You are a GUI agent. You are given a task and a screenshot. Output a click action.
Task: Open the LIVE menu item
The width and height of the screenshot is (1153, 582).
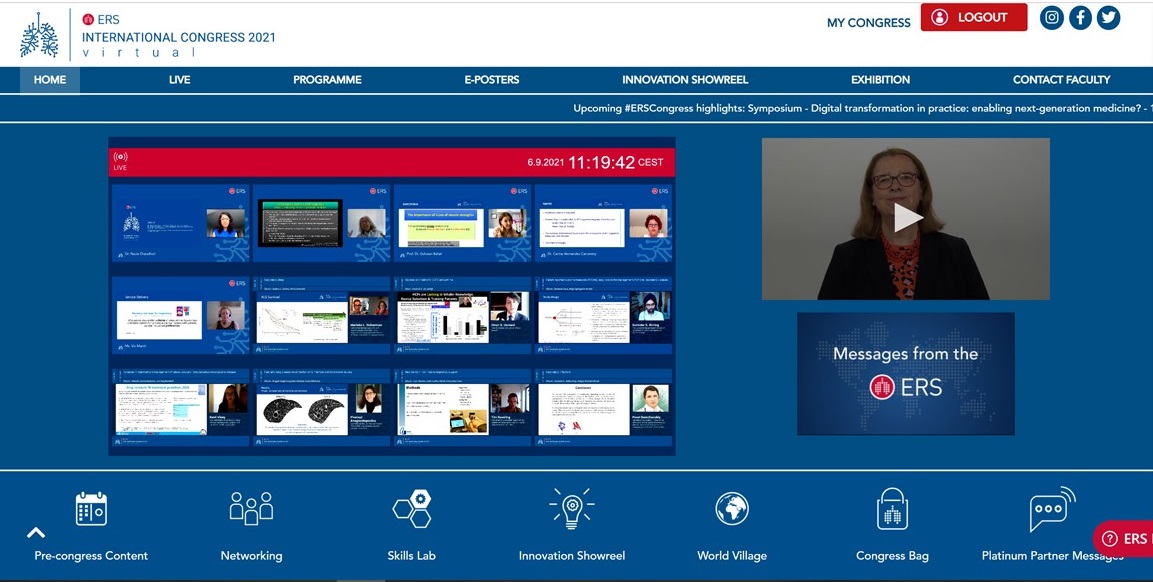pos(179,79)
